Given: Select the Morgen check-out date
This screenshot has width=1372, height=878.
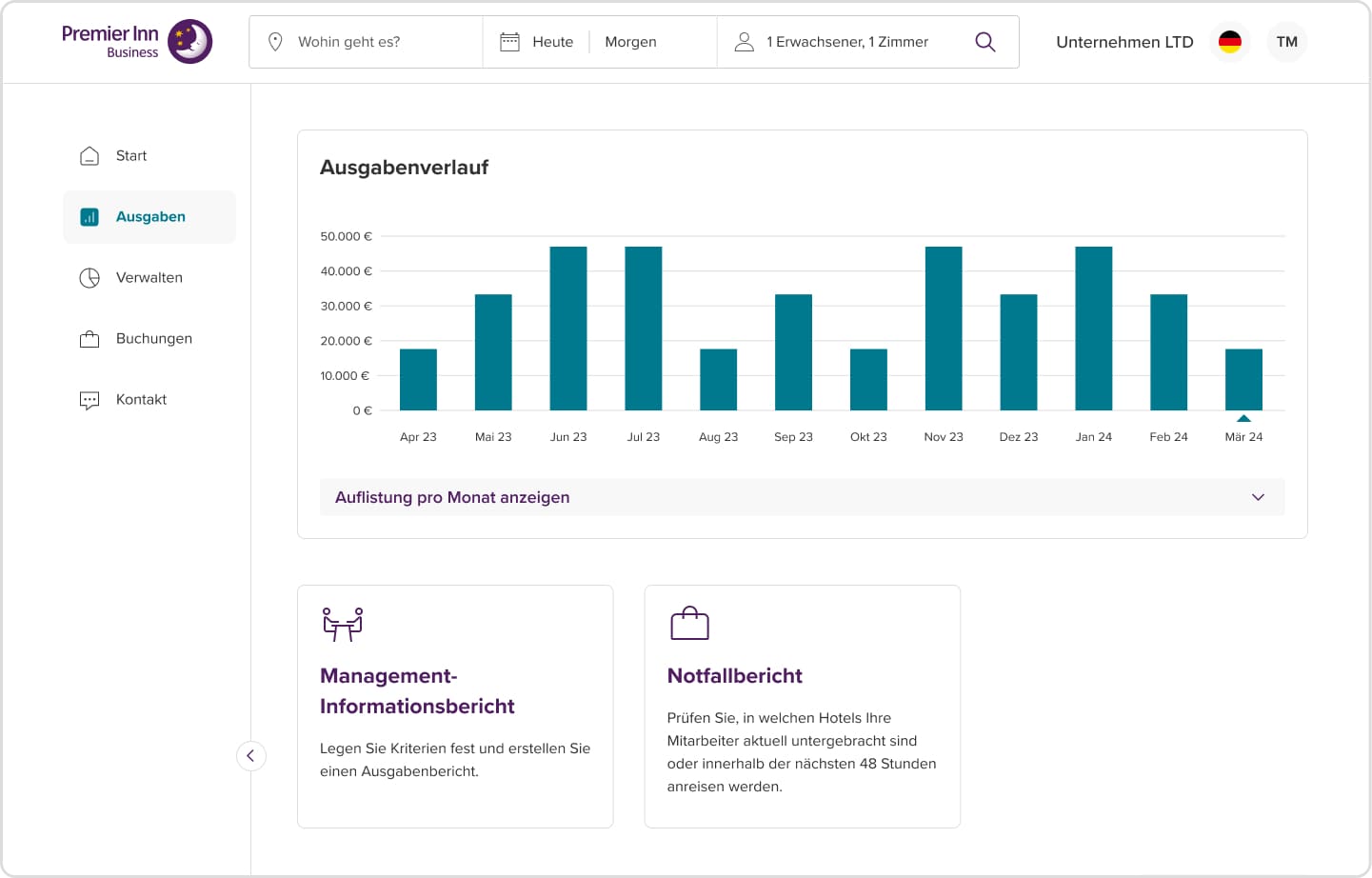Looking at the screenshot, I should coord(630,42).
